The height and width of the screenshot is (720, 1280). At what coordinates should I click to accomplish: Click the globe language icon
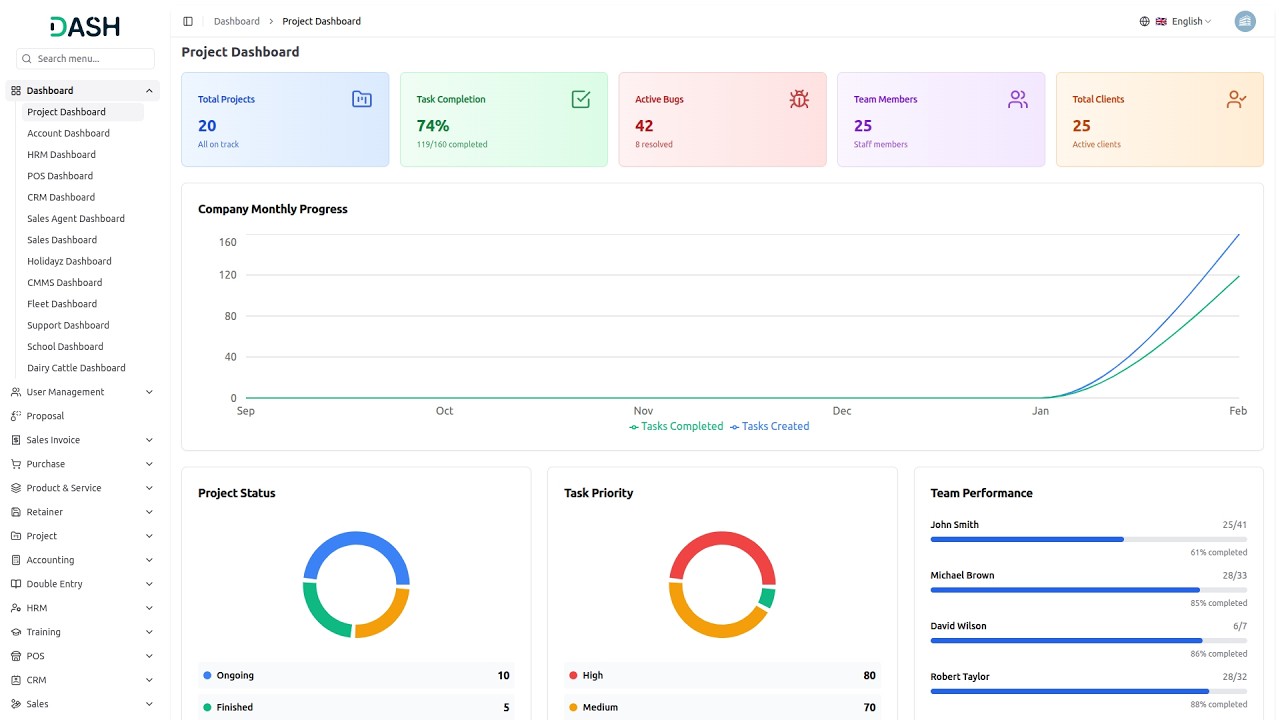[x=1145, y=21]
